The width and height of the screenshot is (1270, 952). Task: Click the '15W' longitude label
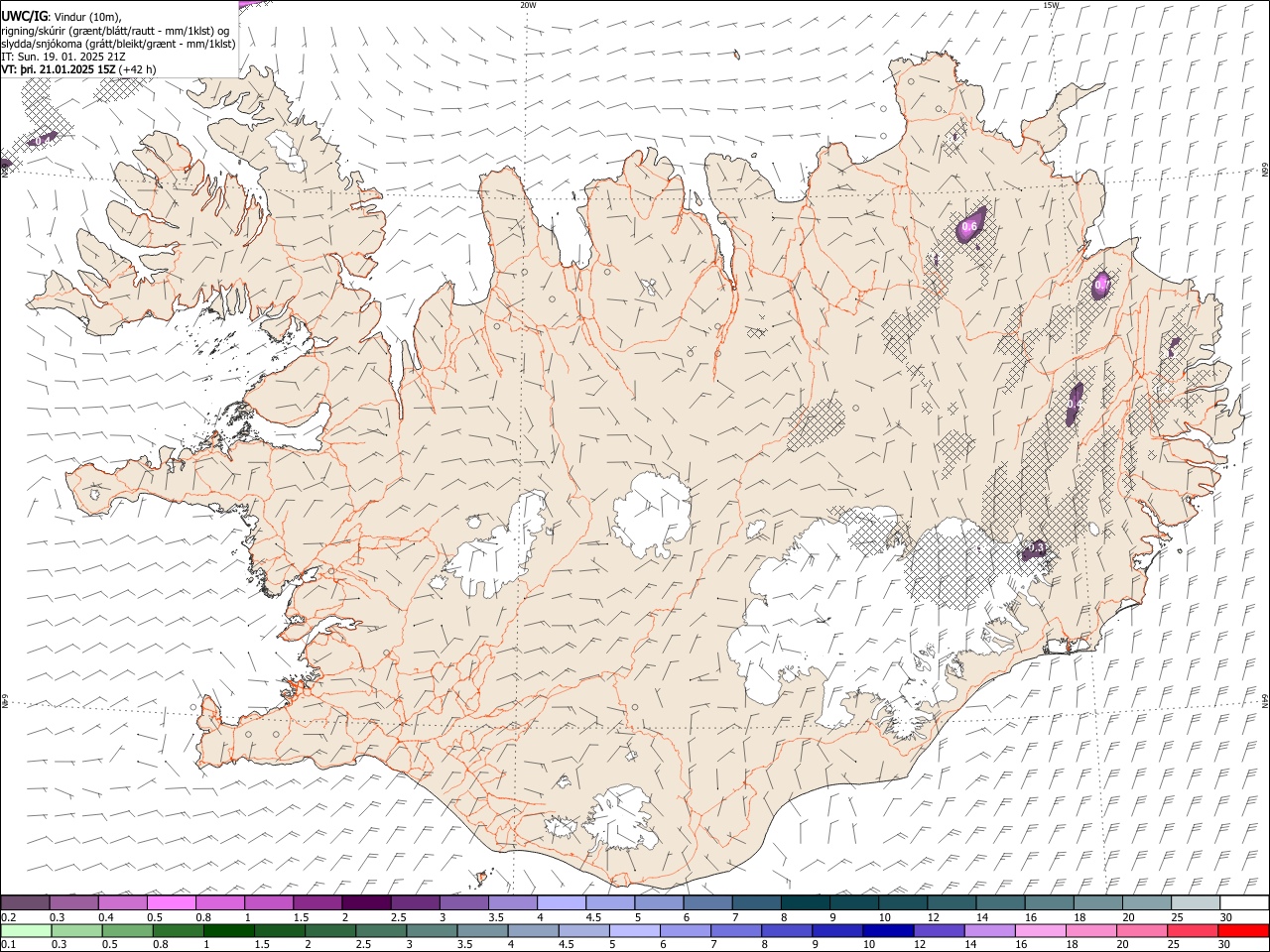1051,5
